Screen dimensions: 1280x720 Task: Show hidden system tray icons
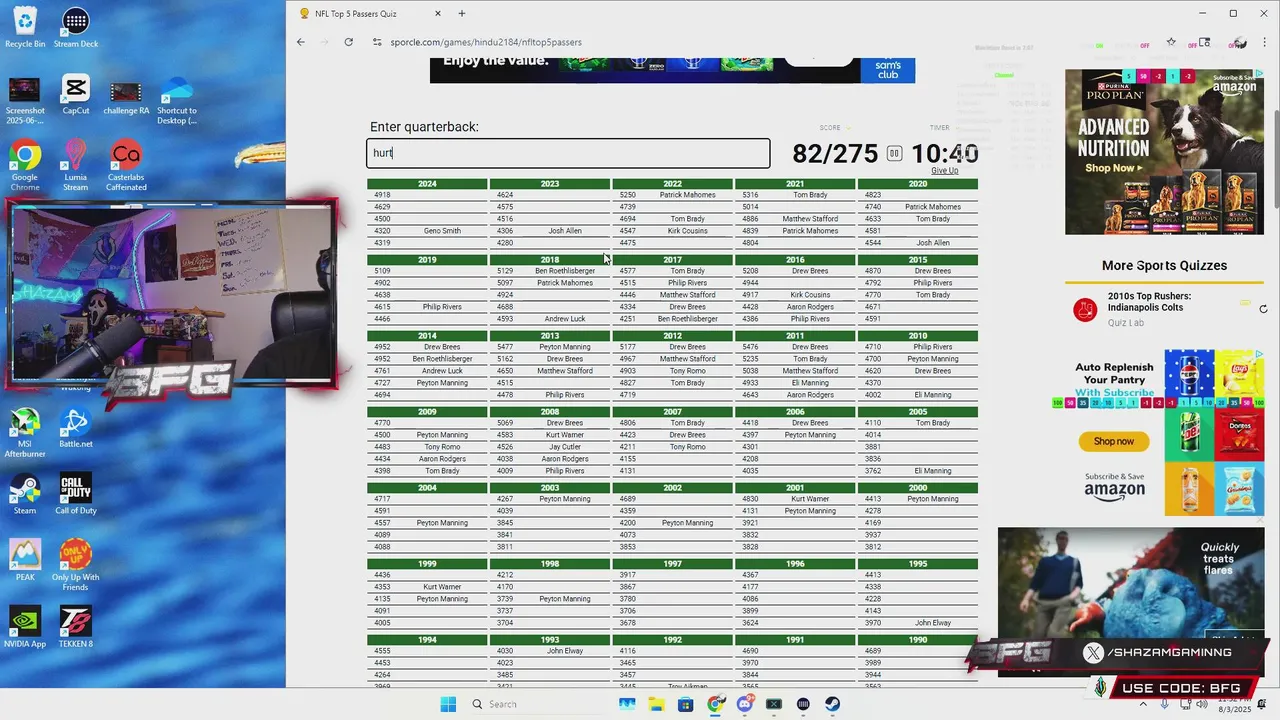click(x=1143, y=704)
